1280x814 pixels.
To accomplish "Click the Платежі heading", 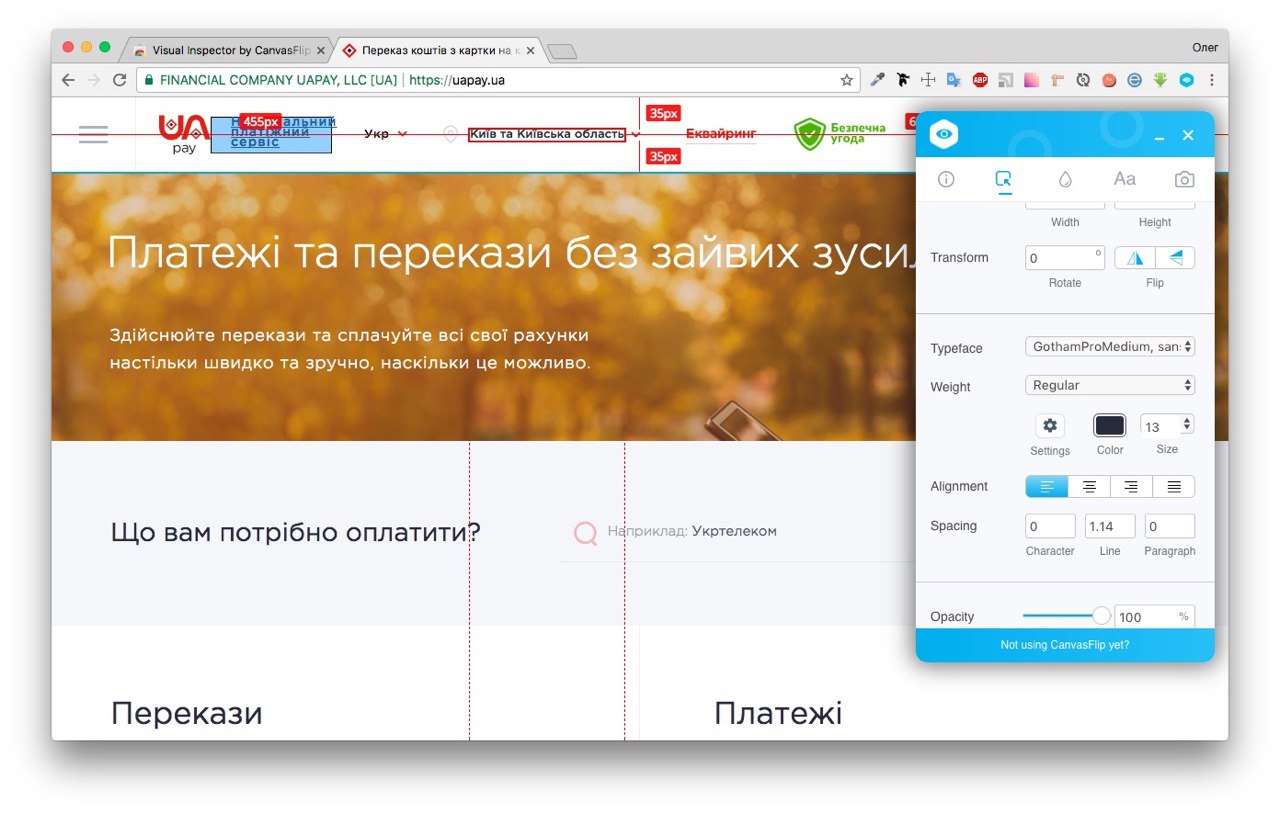I will 778,714.
